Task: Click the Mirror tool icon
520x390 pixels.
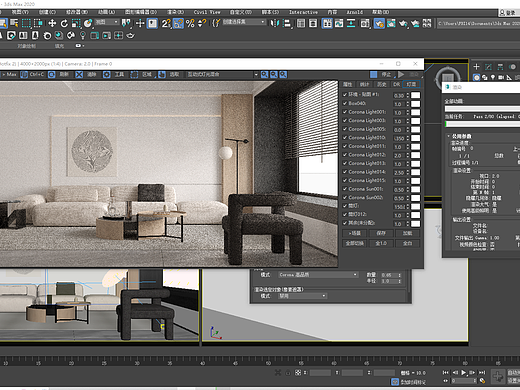Action: pos(275,23)
